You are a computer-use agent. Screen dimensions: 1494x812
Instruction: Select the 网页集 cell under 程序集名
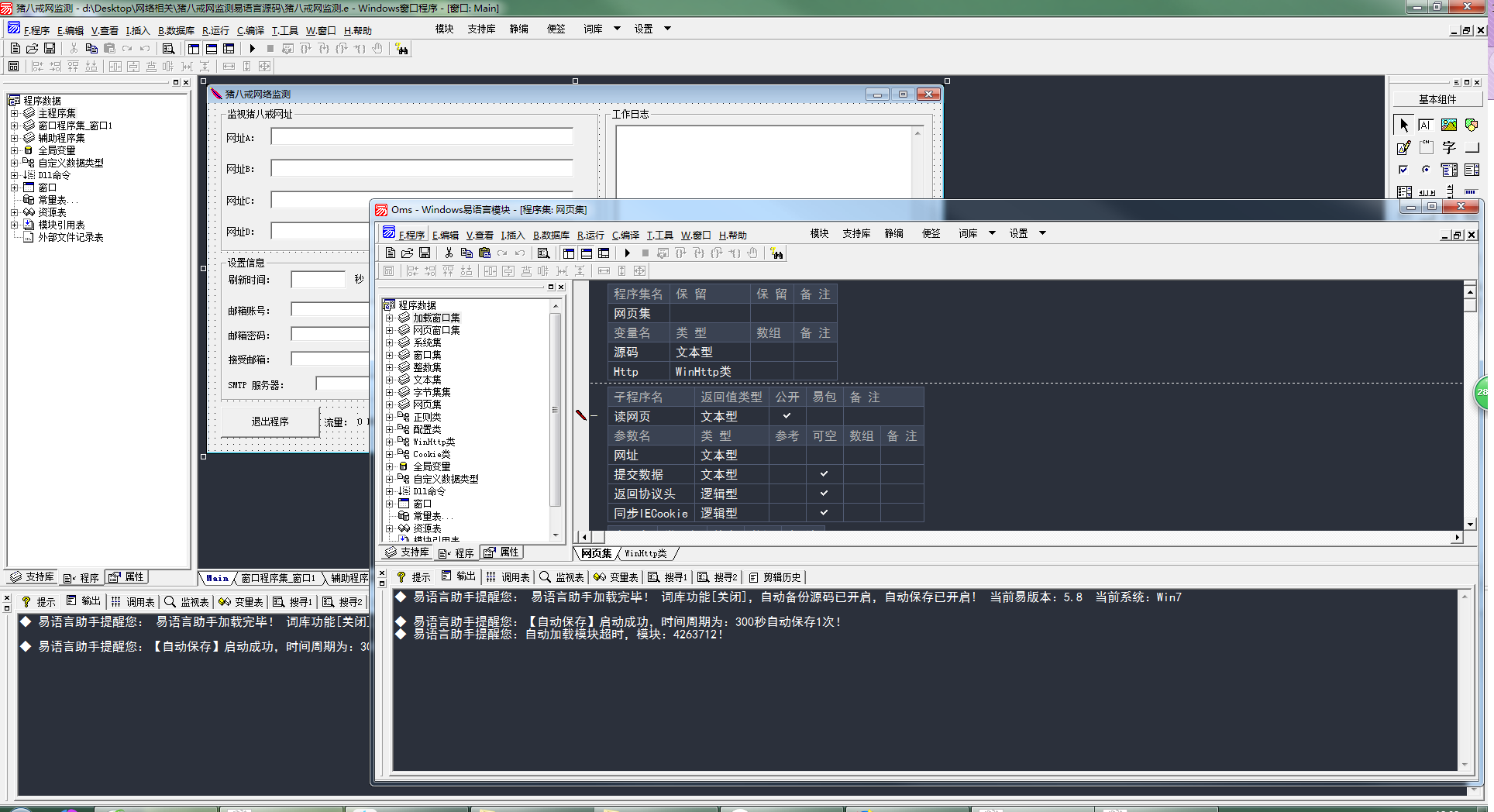coord(639,313)
